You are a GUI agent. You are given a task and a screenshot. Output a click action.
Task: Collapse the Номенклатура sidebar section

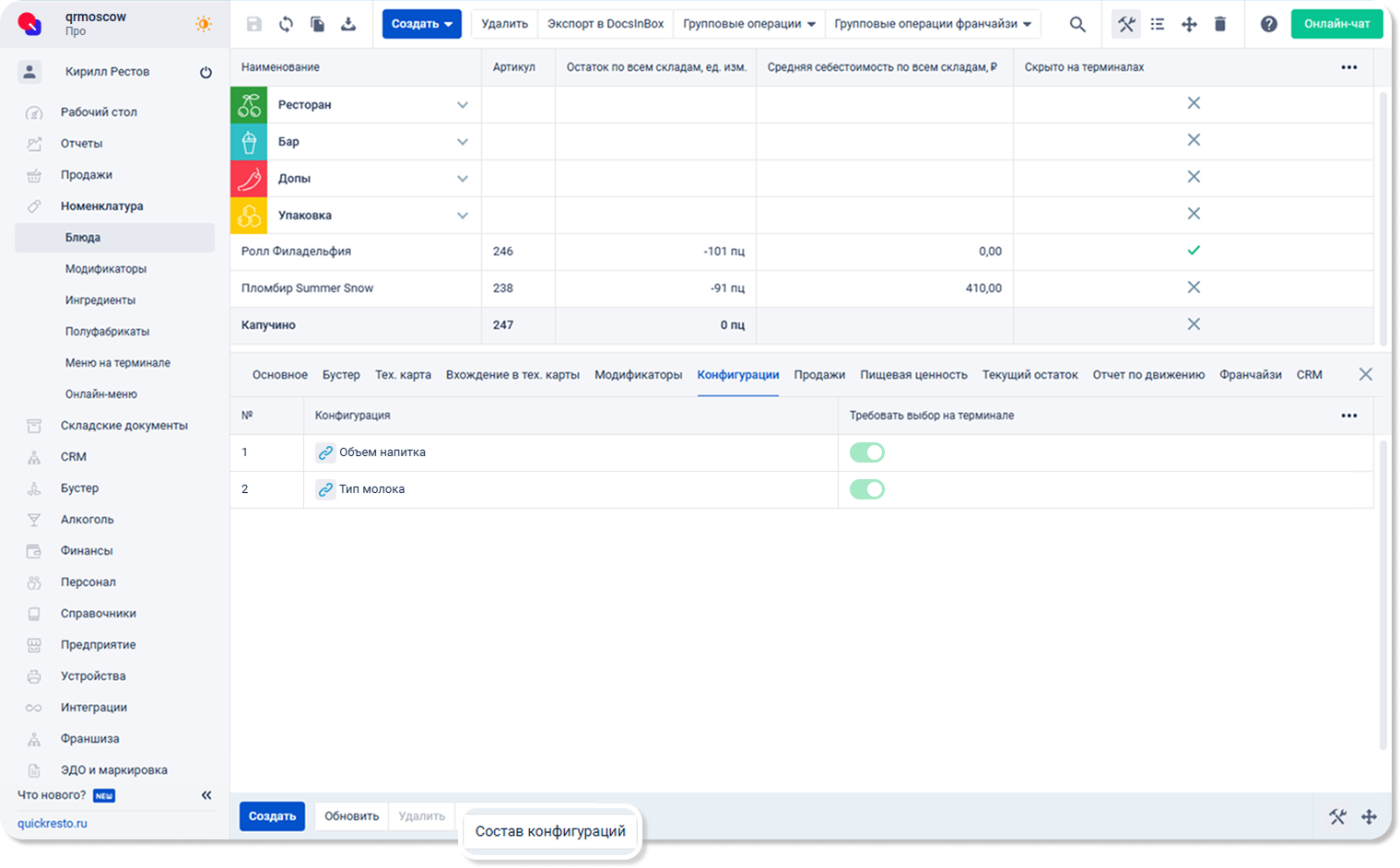pos(101,206)
